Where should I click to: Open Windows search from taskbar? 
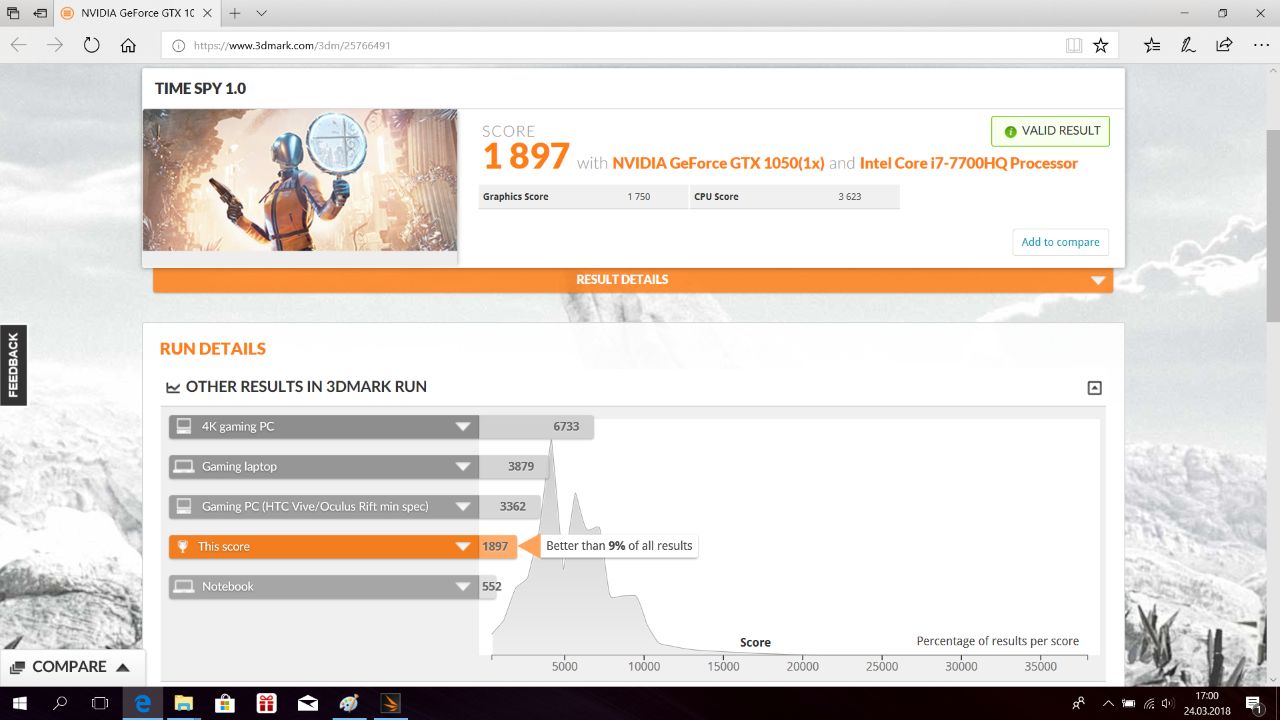coord(60,703)
